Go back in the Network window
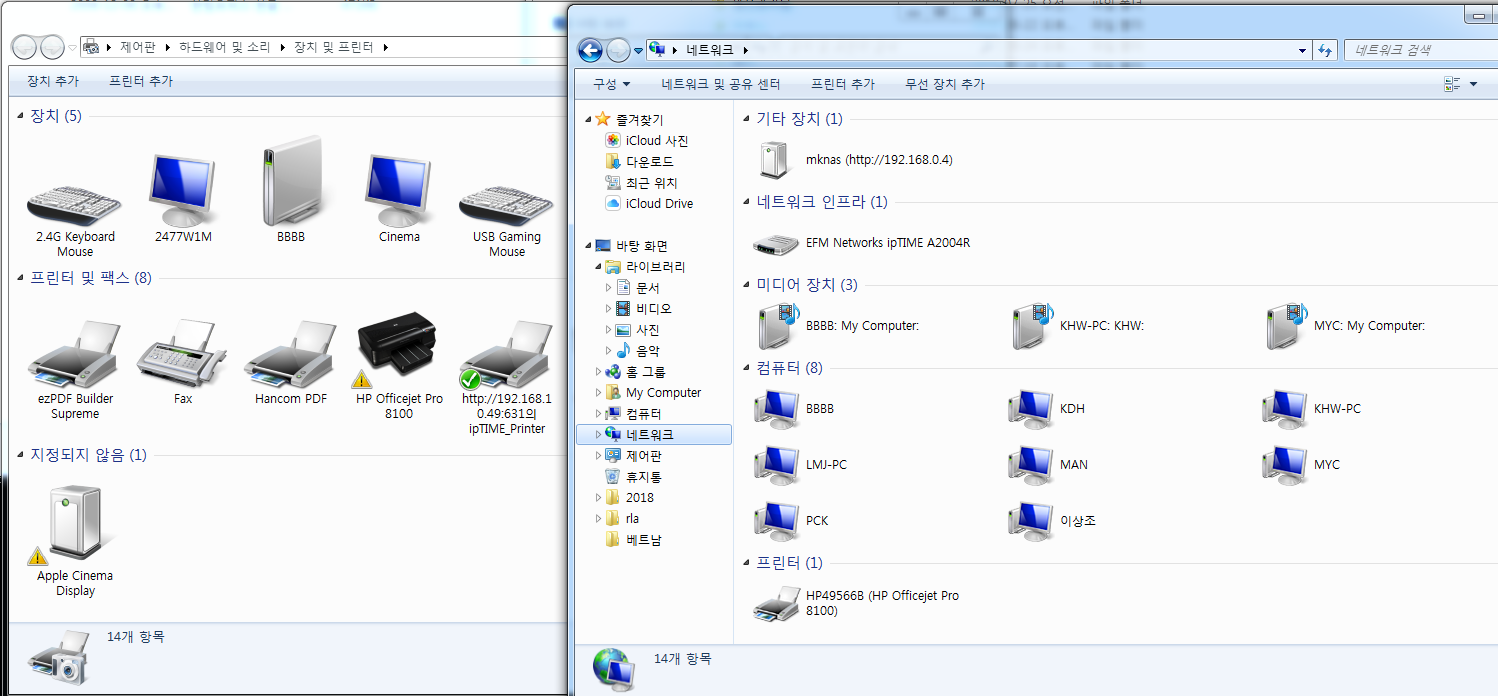1498x698 pixels. tap(590, 49)
